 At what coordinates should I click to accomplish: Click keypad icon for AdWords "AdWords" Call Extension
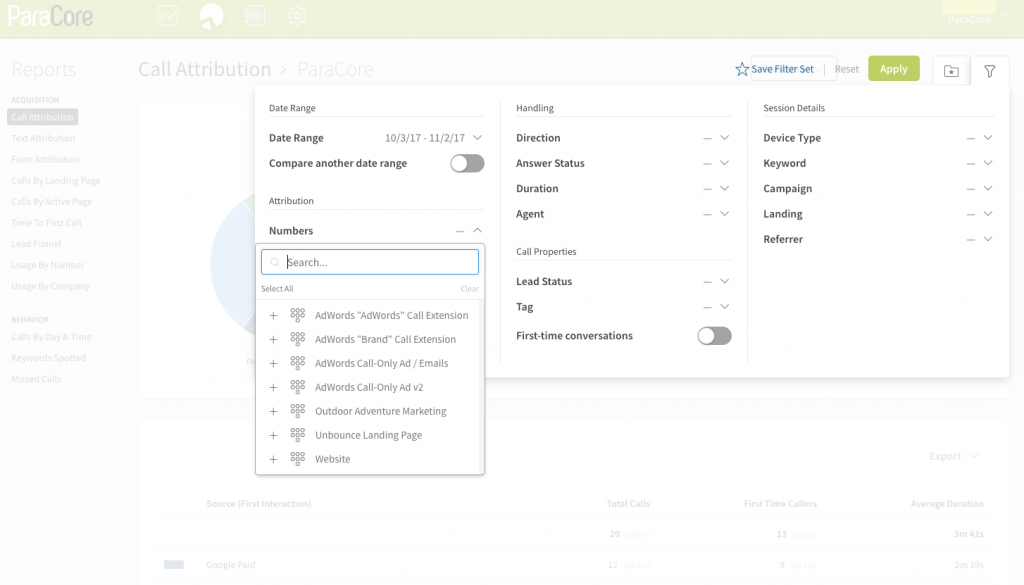(298, 315)
